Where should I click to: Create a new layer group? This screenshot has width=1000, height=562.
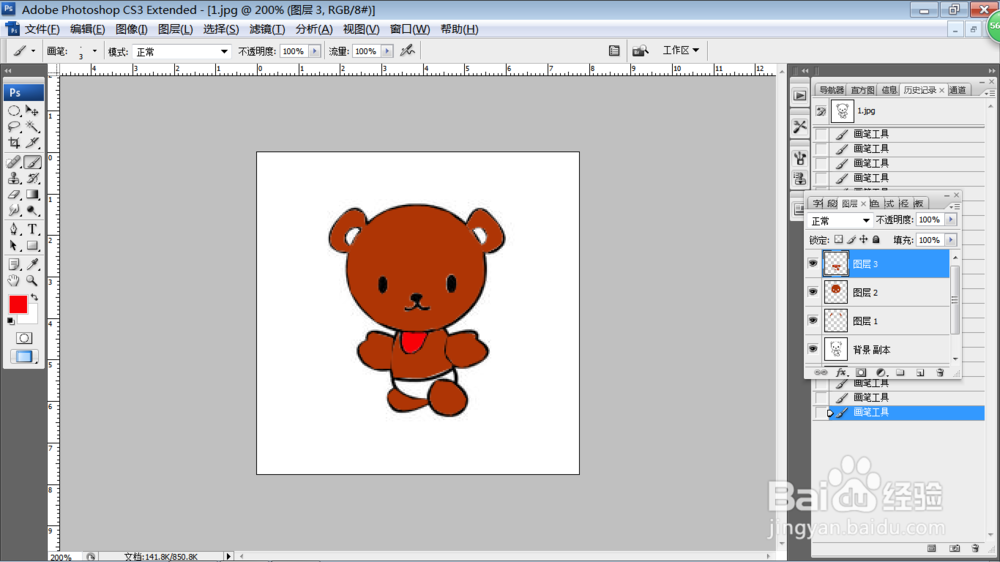(901, 373)
